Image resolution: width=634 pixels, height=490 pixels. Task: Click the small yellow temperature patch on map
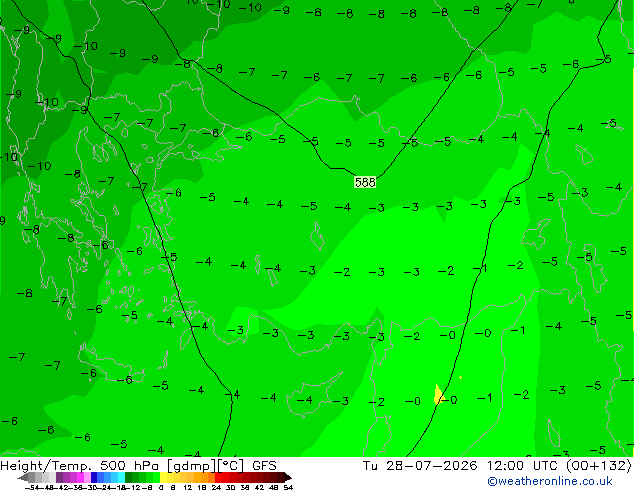point(438,395)
